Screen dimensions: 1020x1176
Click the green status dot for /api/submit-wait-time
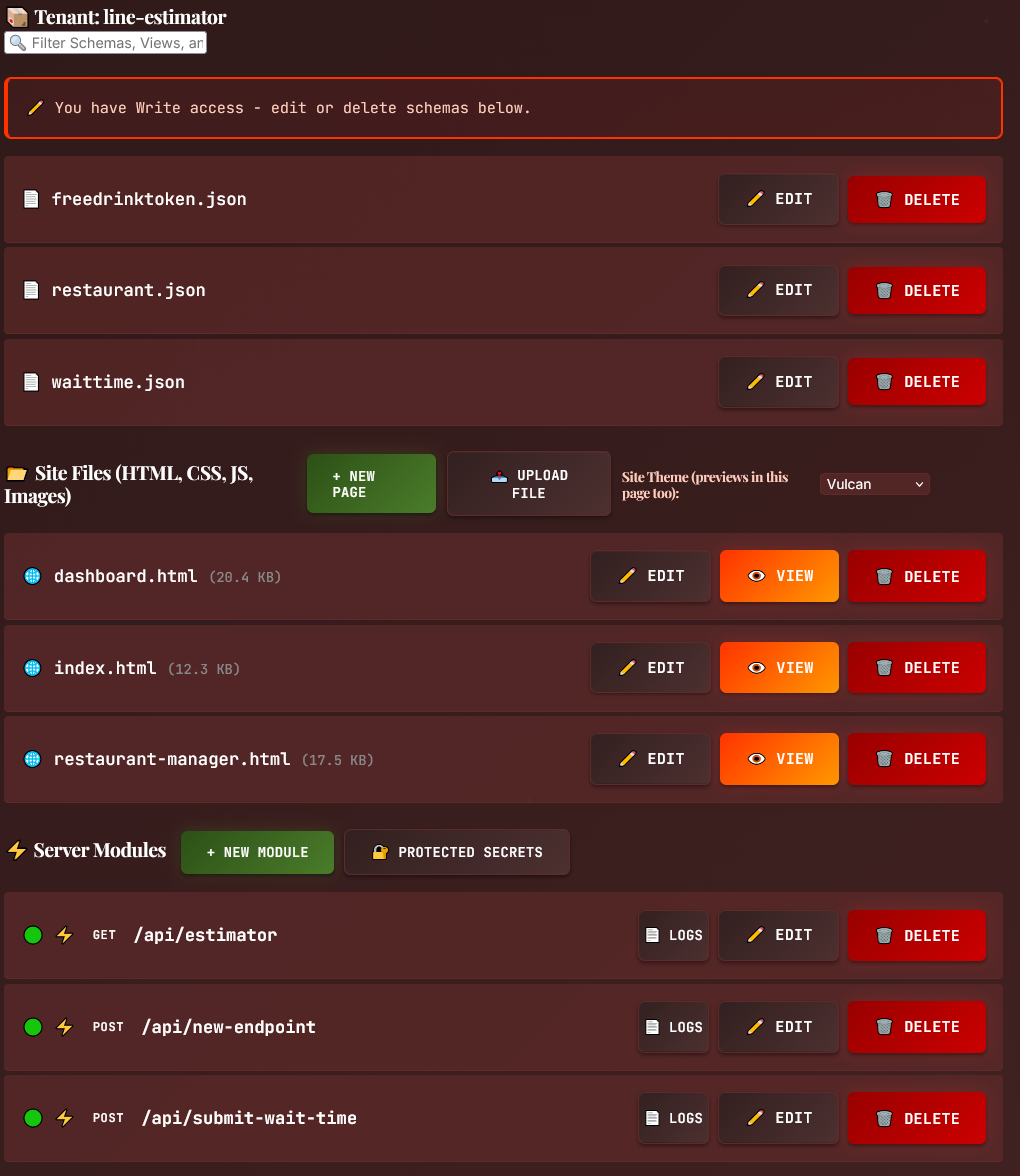[33, 1118]
